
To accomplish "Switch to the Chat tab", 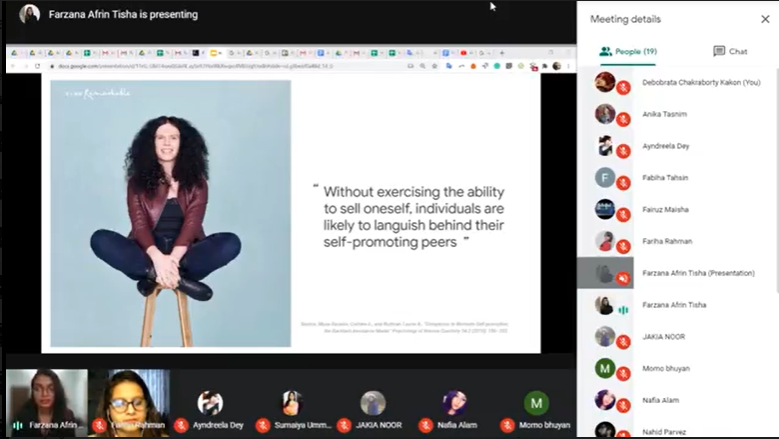I will click(x=730, y=51).
